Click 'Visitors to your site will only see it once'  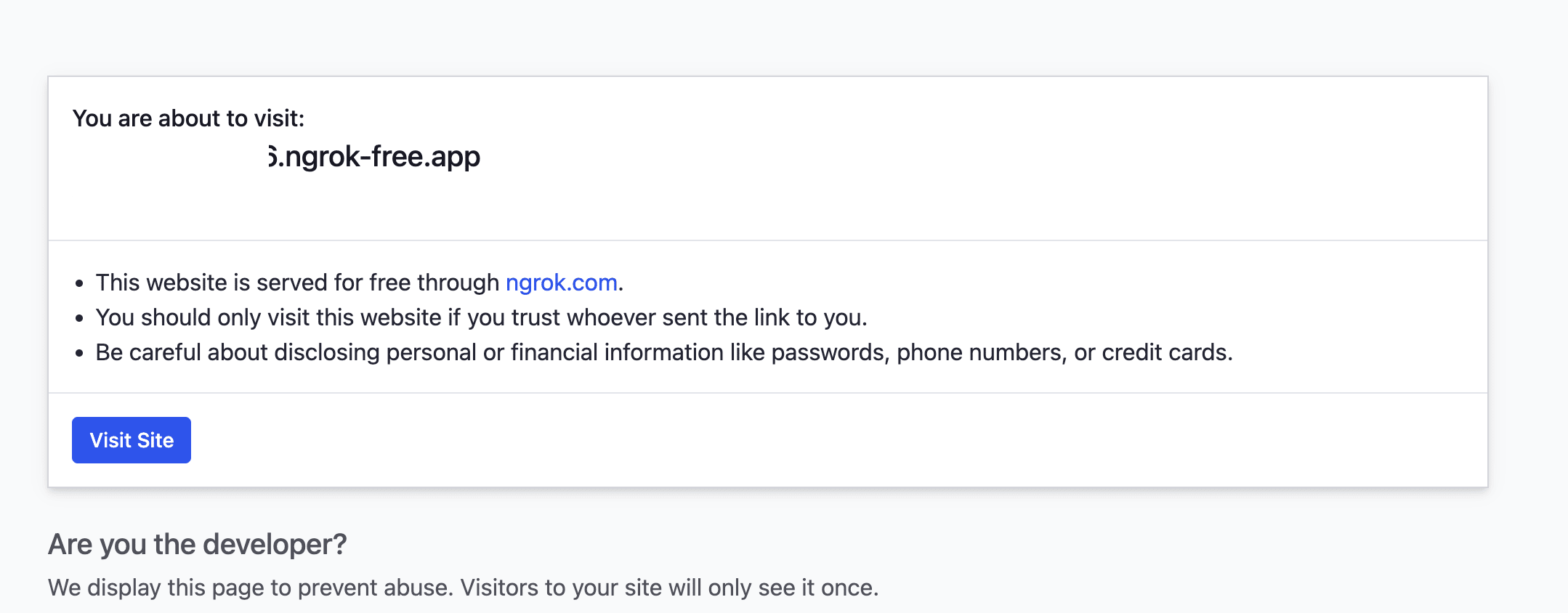click(668, 588)
